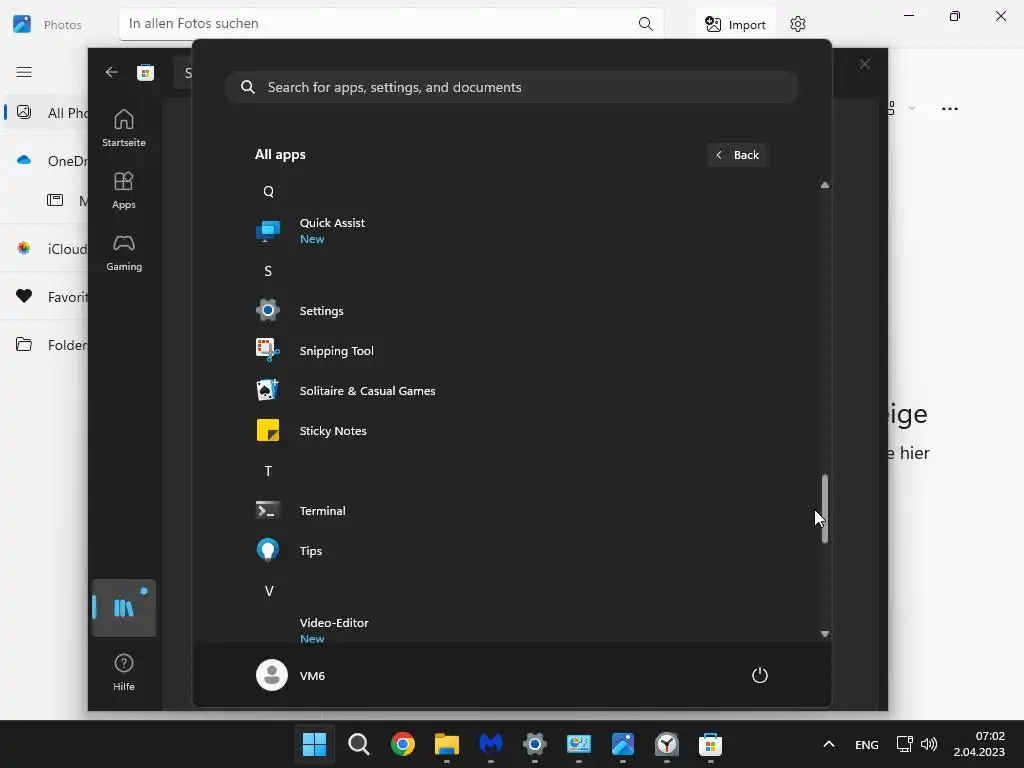
Task: Jump to letter T in app index
Action: tap(268, 471)
